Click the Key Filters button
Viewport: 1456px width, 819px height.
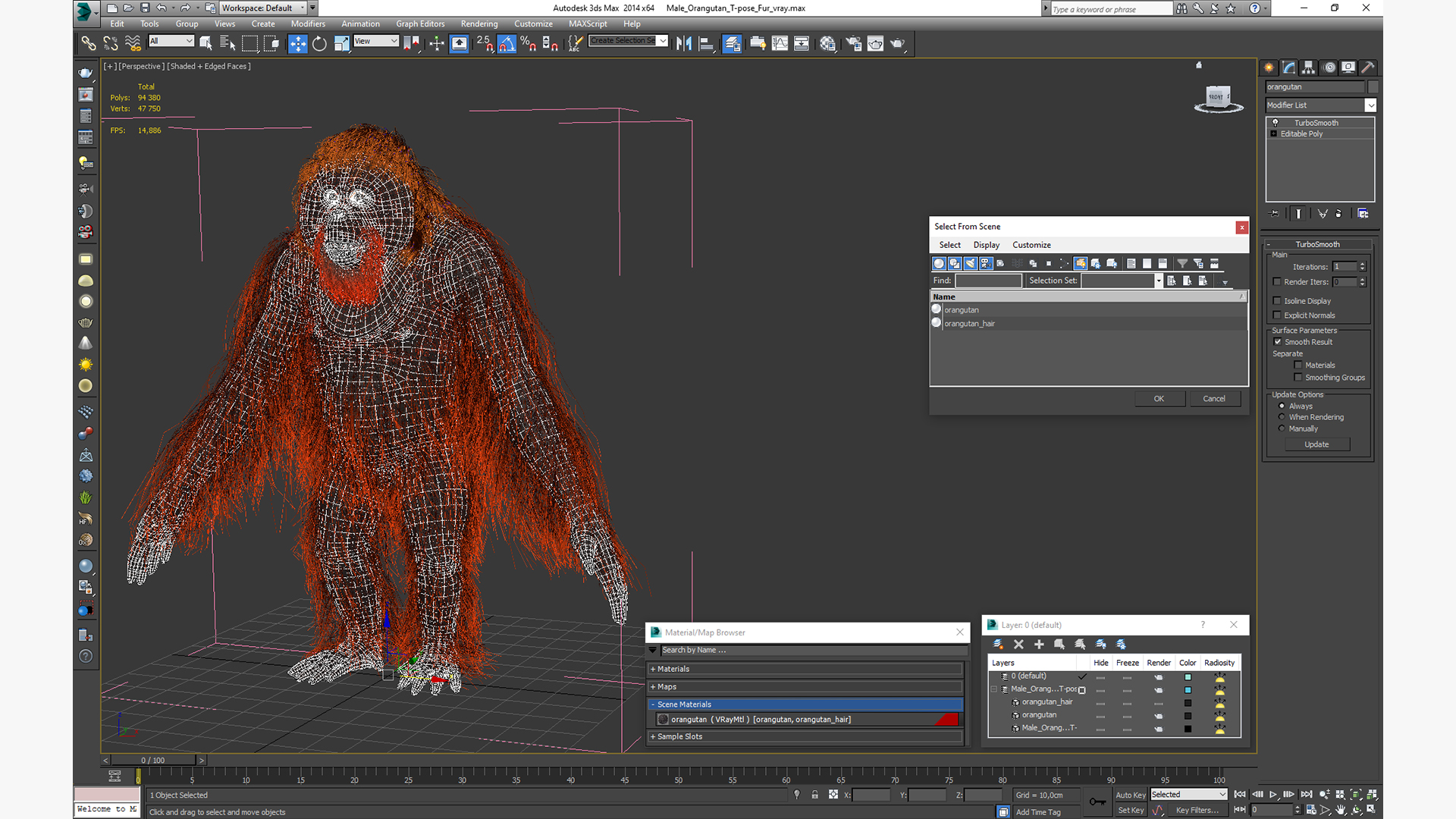coord(1197,810)
